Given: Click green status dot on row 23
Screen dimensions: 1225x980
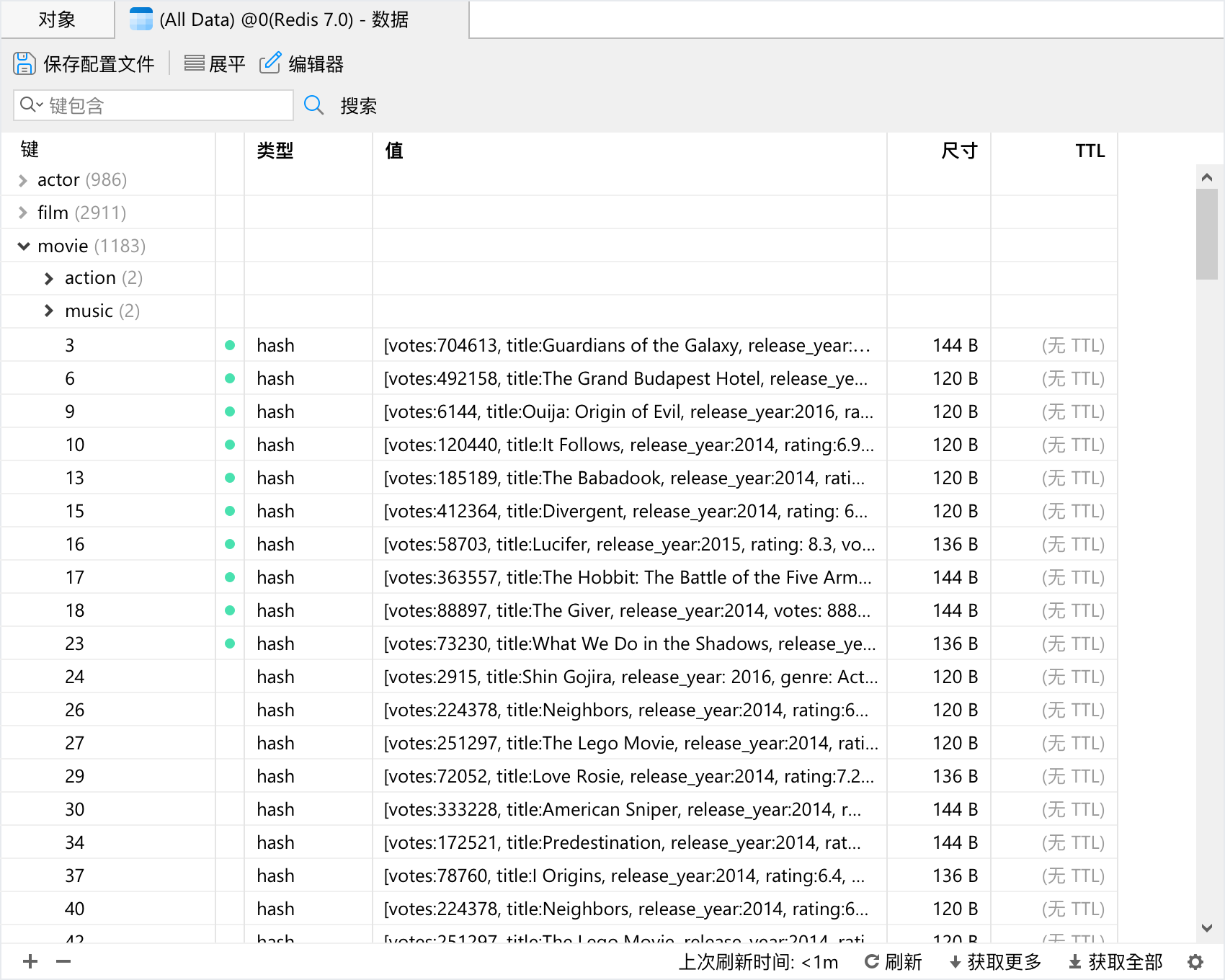Looking at the screenshot, I should pos(230,643).
